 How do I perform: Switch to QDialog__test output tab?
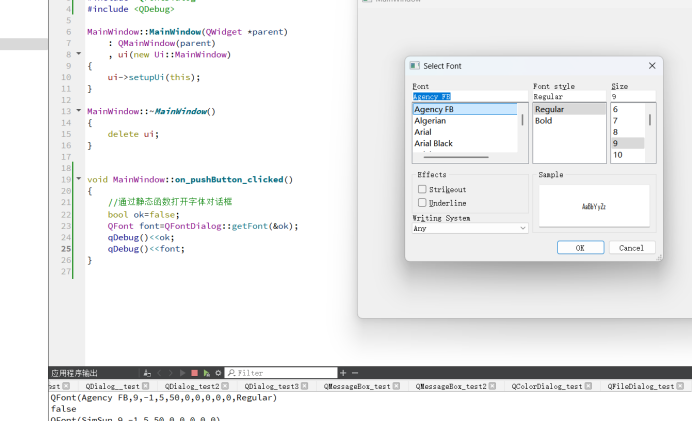112,386
